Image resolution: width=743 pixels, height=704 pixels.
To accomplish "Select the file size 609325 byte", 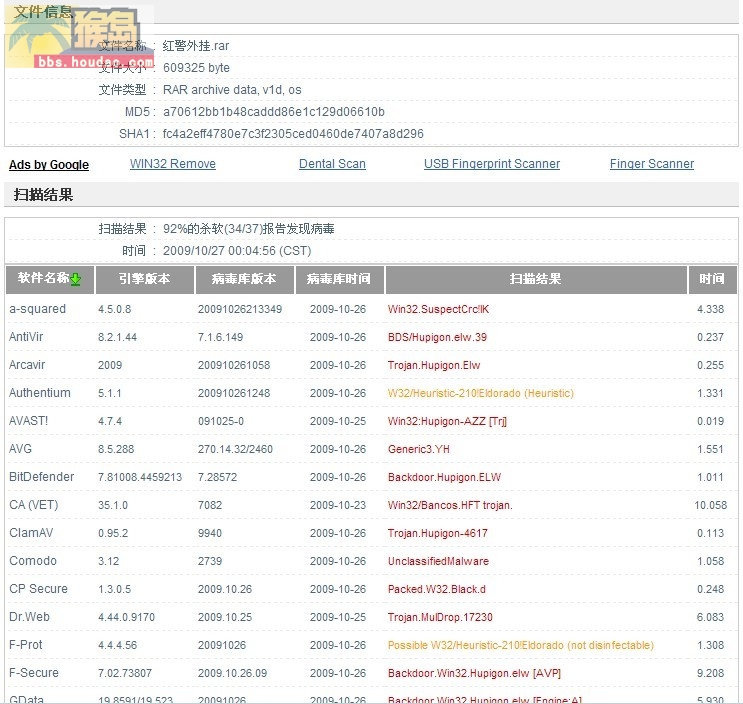I will point(196,68).
